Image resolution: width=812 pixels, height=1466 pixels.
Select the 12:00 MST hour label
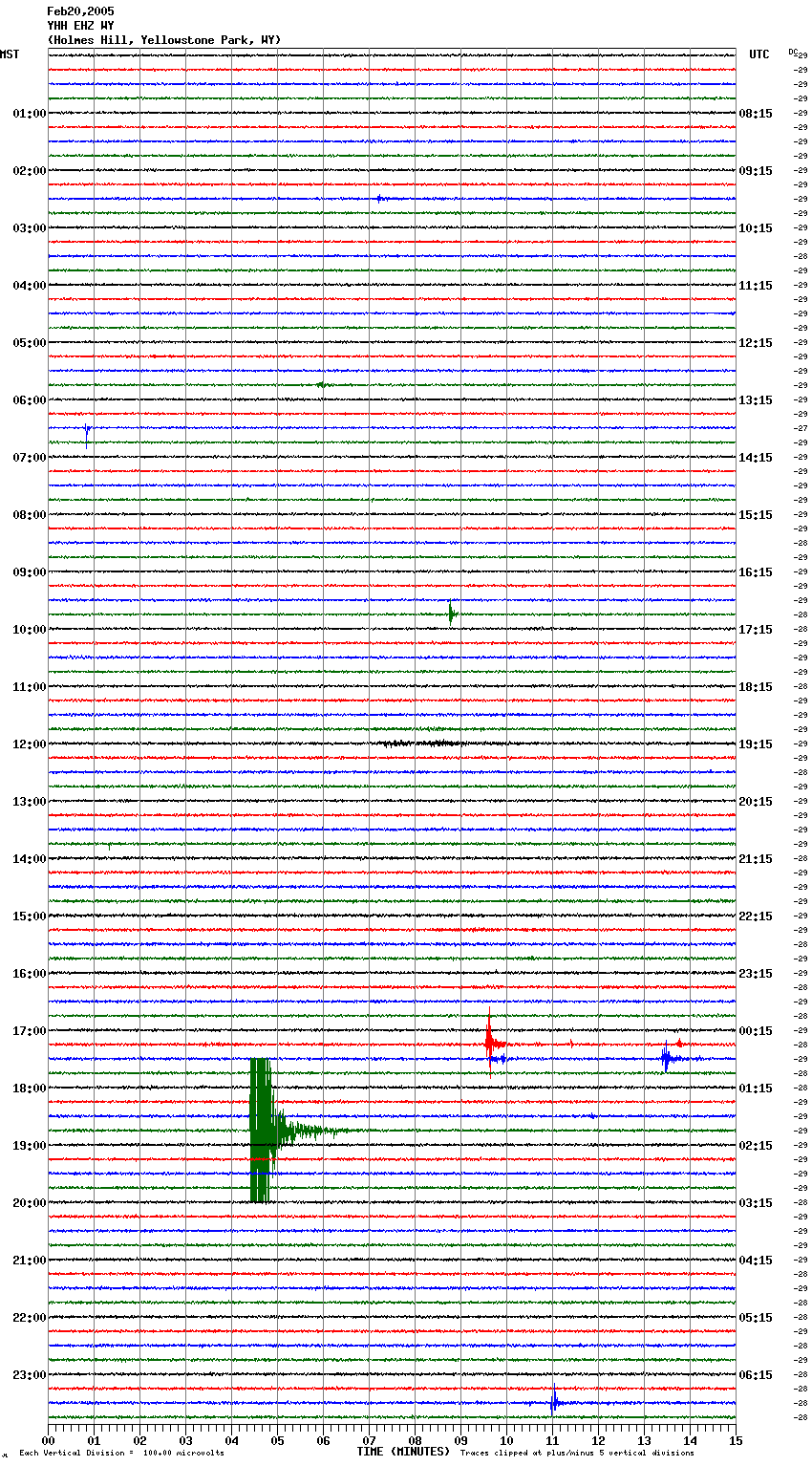click(29, 744)
